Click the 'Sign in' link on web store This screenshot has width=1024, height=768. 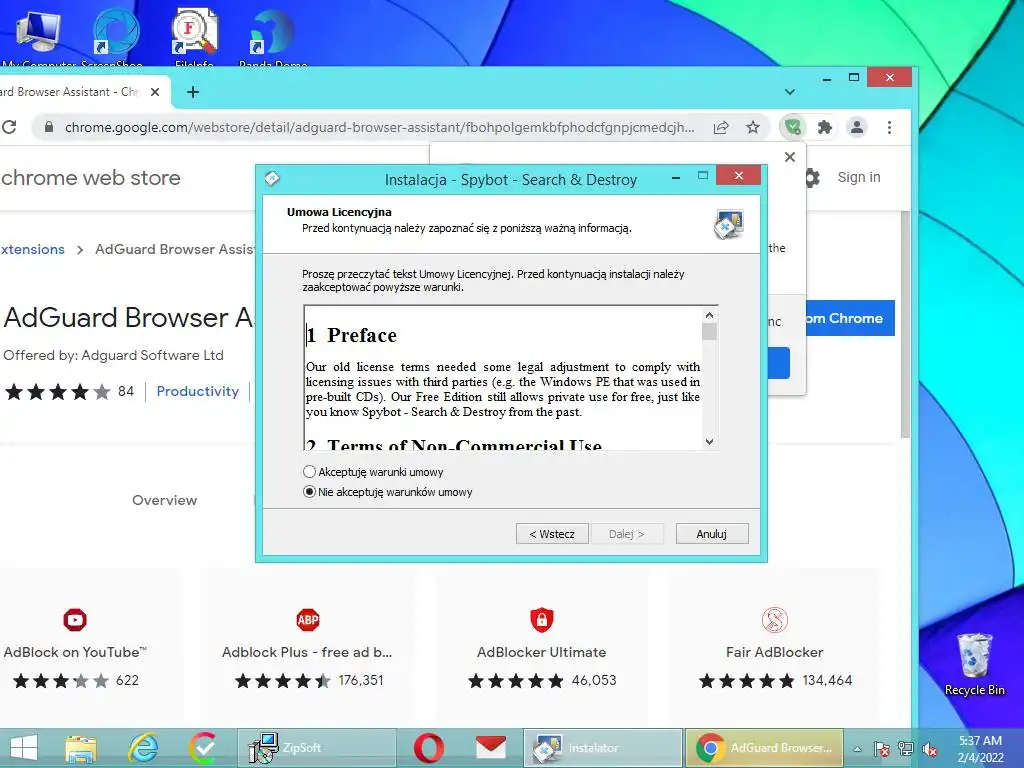pyautogui.click(x=859, y=177)
